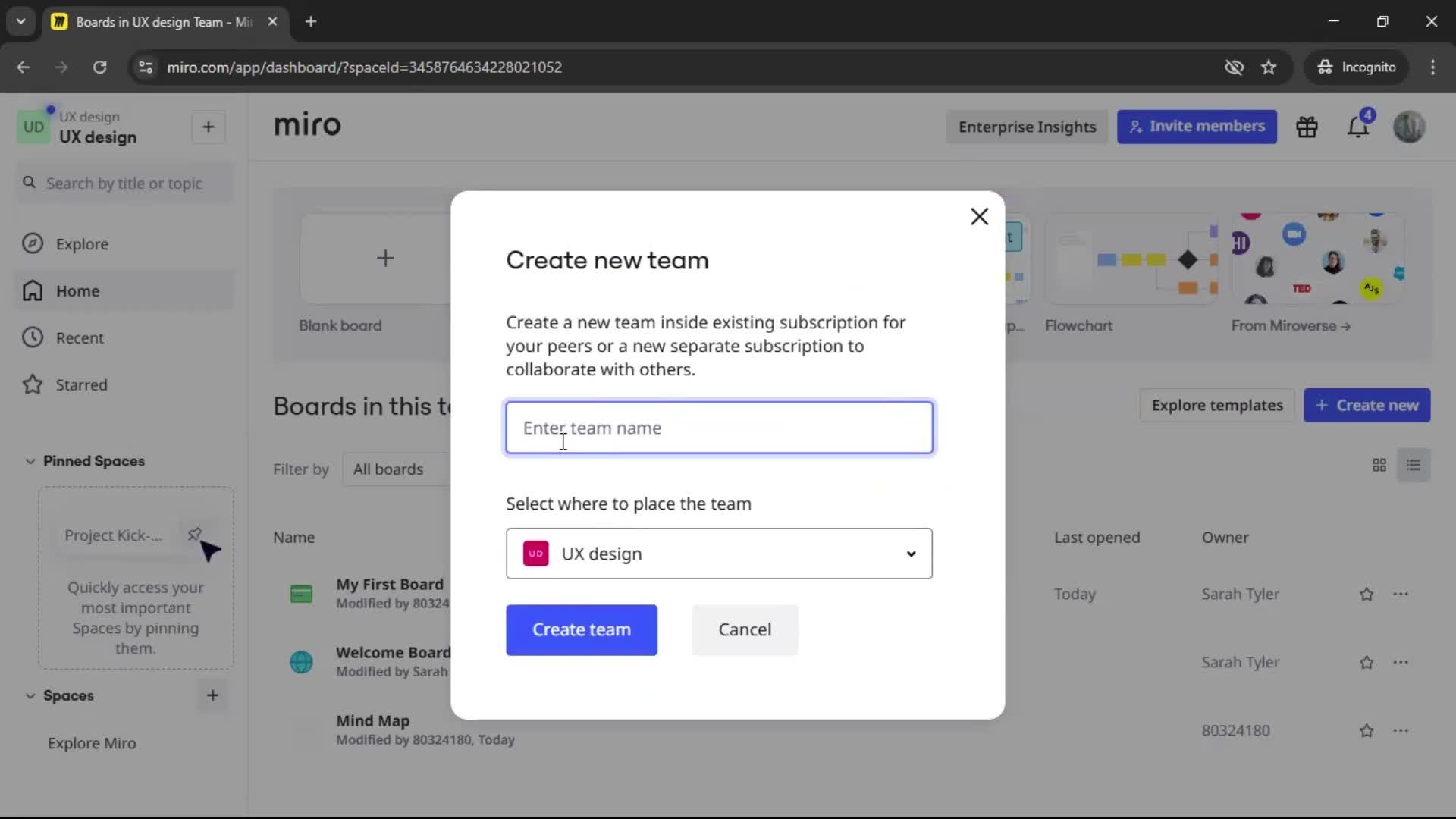
Task: Open the notifications bell
Action: tap(1357, 127)
